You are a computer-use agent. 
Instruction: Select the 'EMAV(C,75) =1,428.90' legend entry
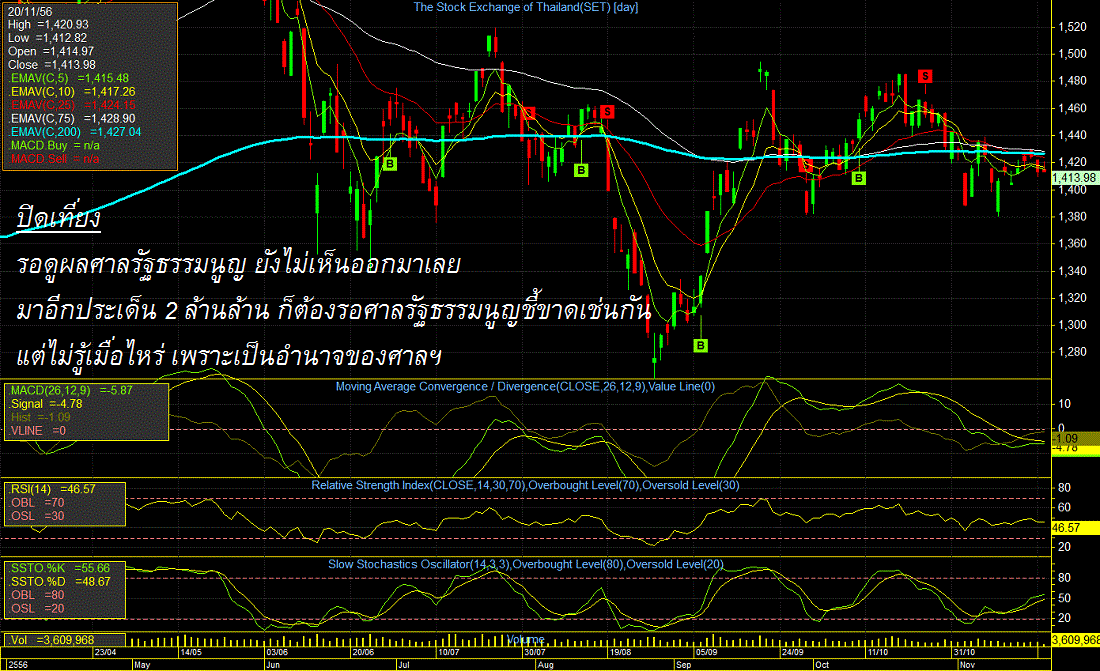tap(72, 119)
